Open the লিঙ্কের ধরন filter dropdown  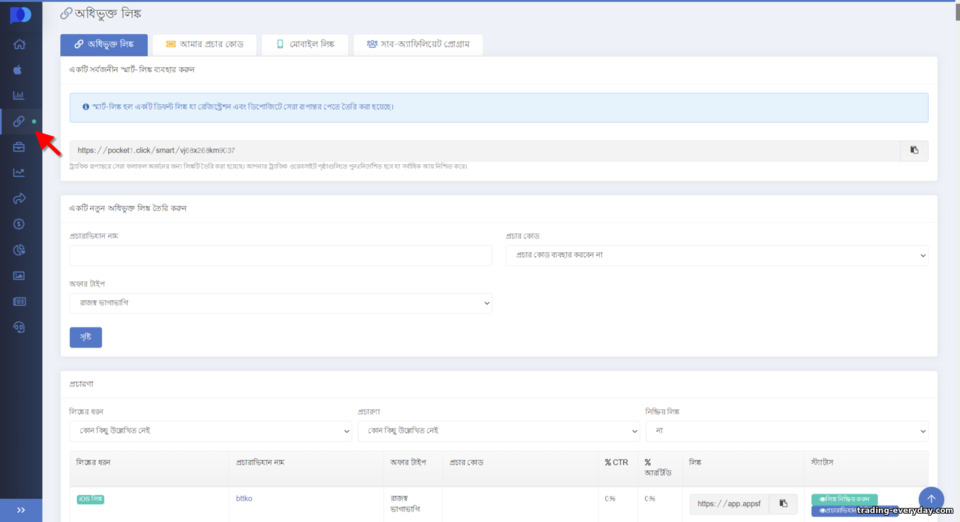click(211, 431)
